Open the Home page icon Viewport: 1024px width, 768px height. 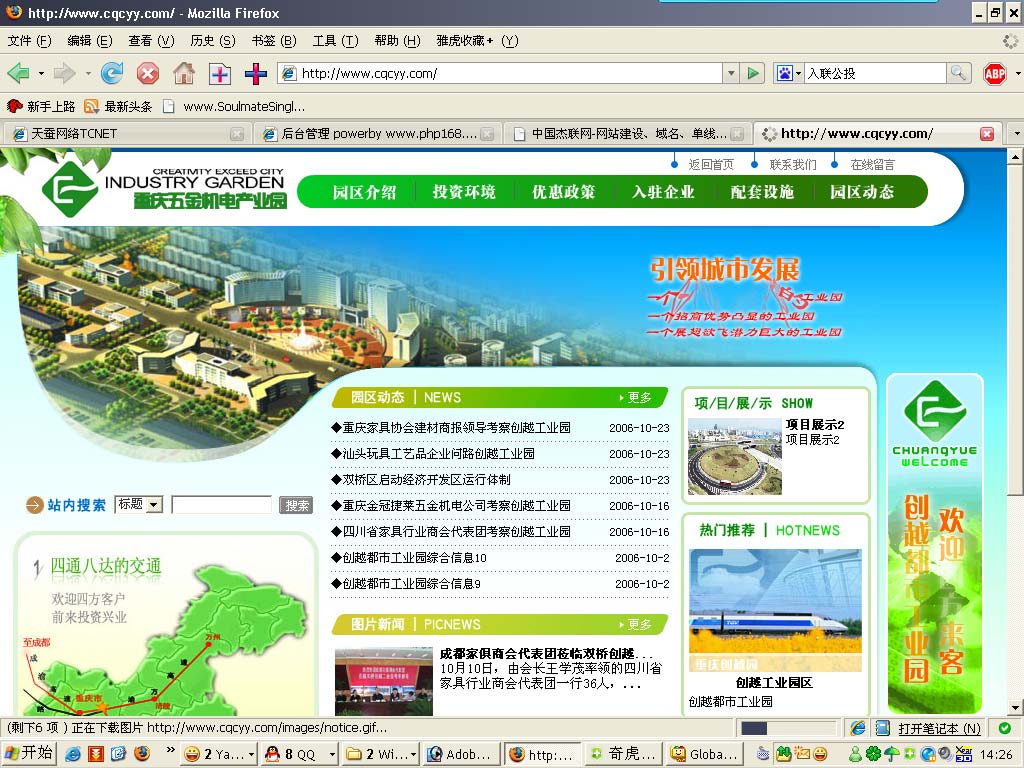(x=183, y=73)
